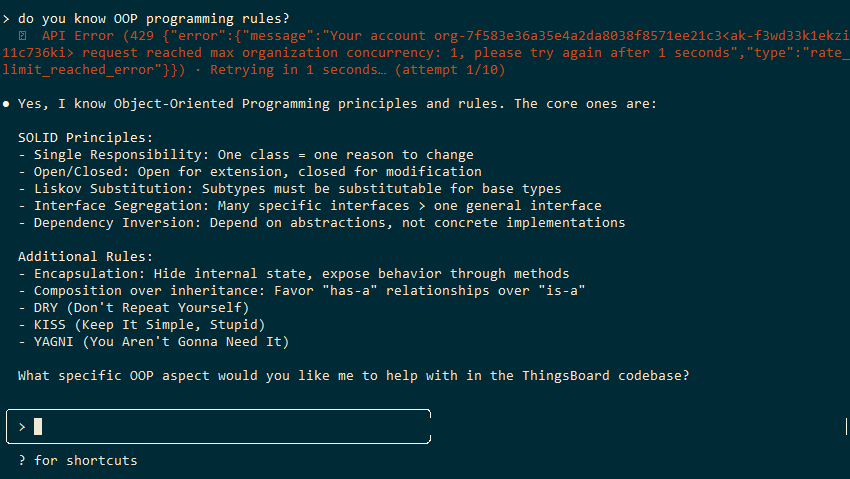Image resolution: width=850 pixels, height=479 pixels.
Task: Click the white bullet marker before "Yes, I know"
Action: (x=7, y=104)
